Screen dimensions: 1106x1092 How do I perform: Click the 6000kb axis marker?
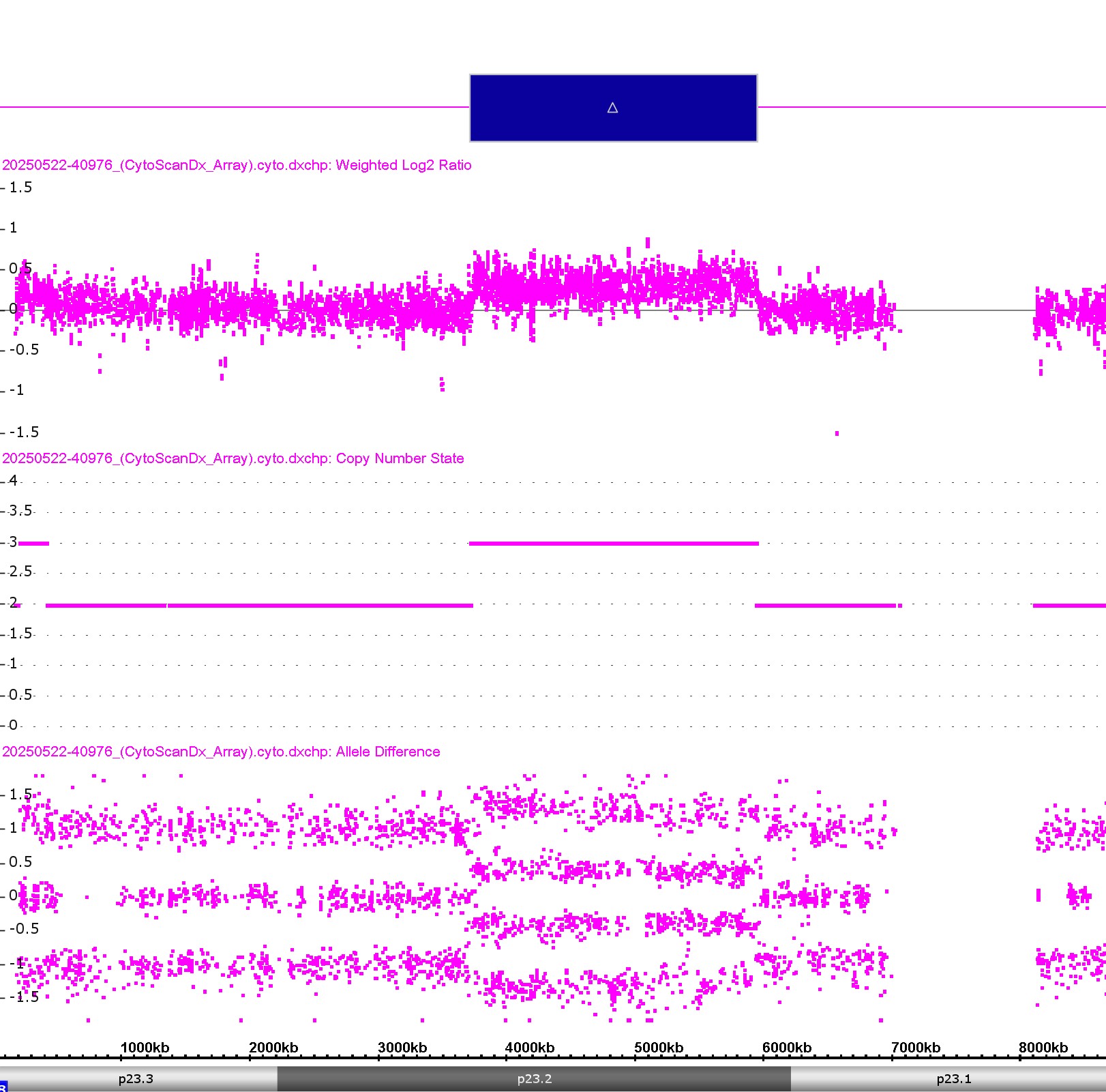(x=786, y=1048)
